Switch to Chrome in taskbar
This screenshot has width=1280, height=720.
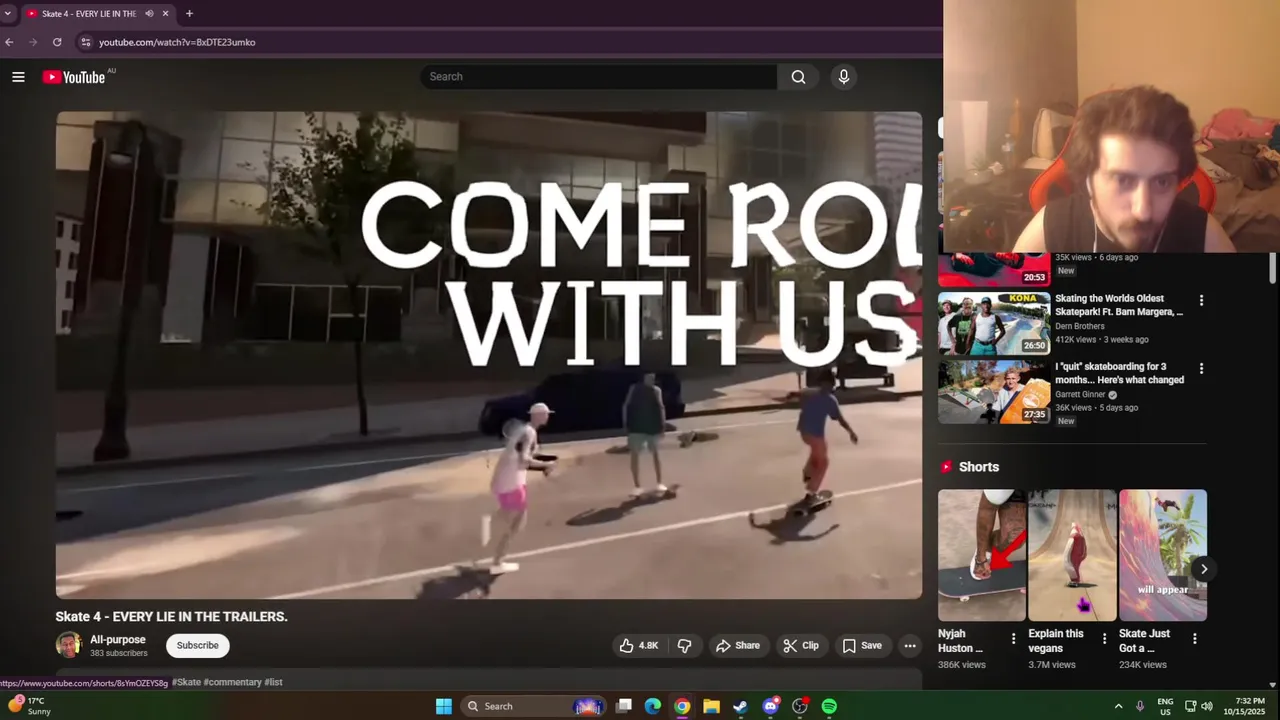click(682, 706)
